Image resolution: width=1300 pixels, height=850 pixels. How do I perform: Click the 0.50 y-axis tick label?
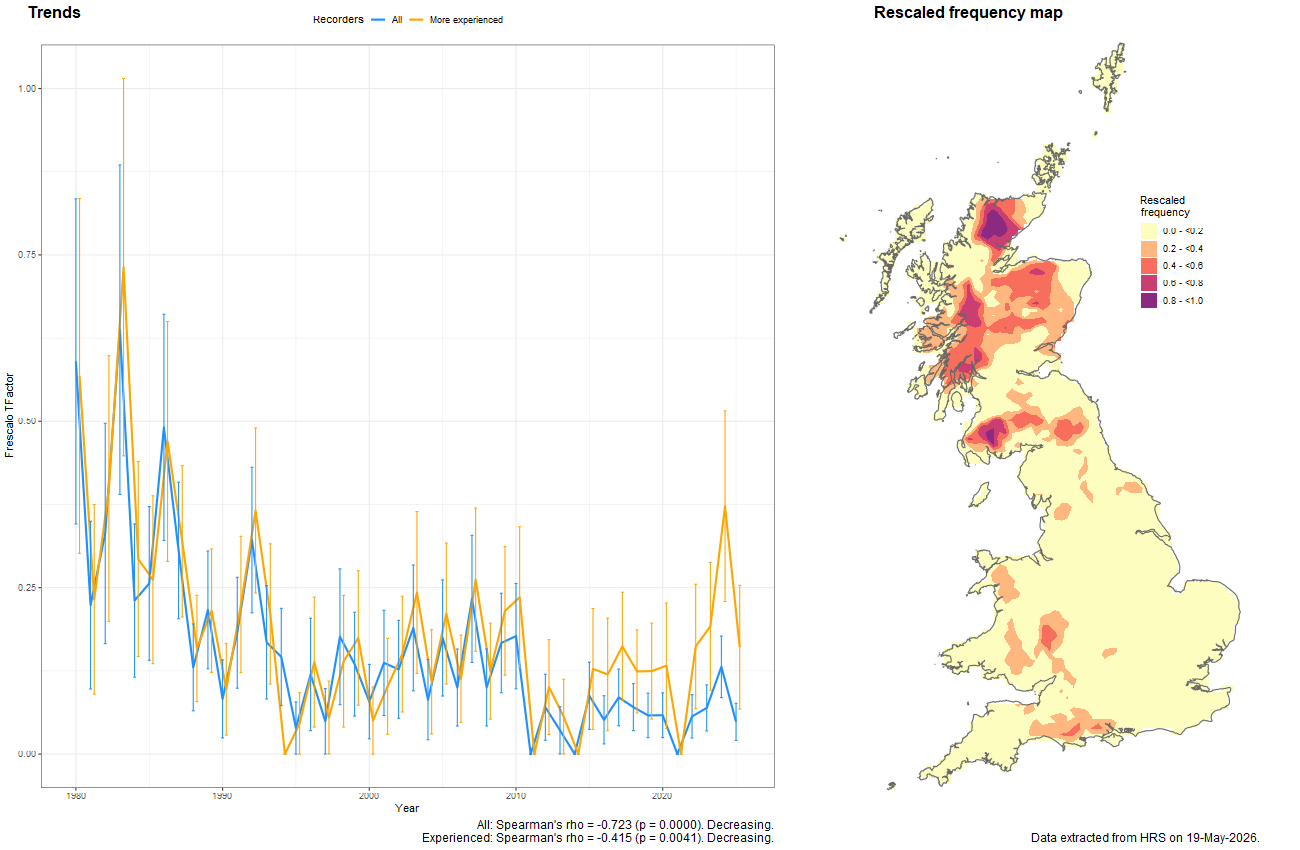[28, 421]
